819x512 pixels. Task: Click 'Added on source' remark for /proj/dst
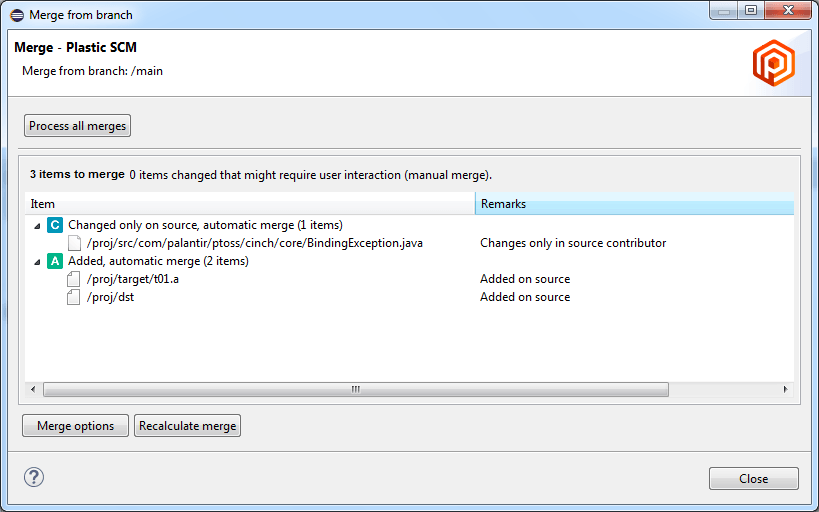(x=525, y=297)
